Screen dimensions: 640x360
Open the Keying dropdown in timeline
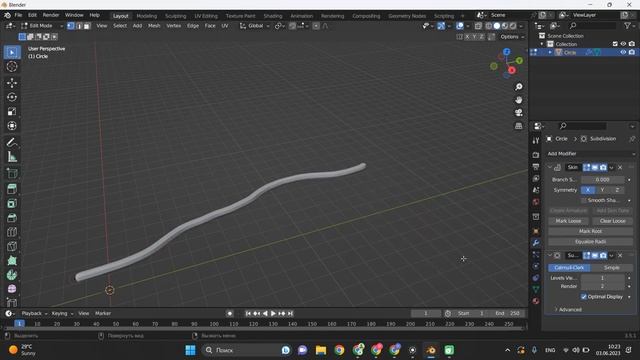coord(62,313)
